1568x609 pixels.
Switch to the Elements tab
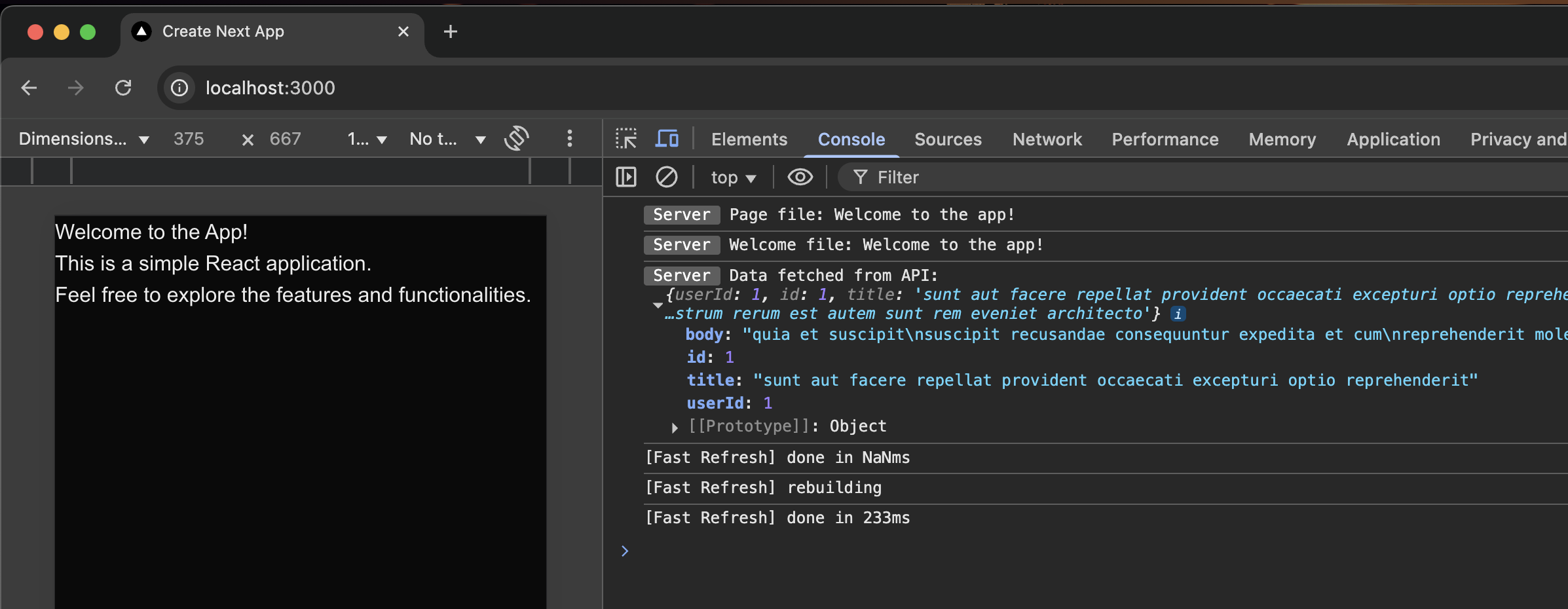[749, 139]
